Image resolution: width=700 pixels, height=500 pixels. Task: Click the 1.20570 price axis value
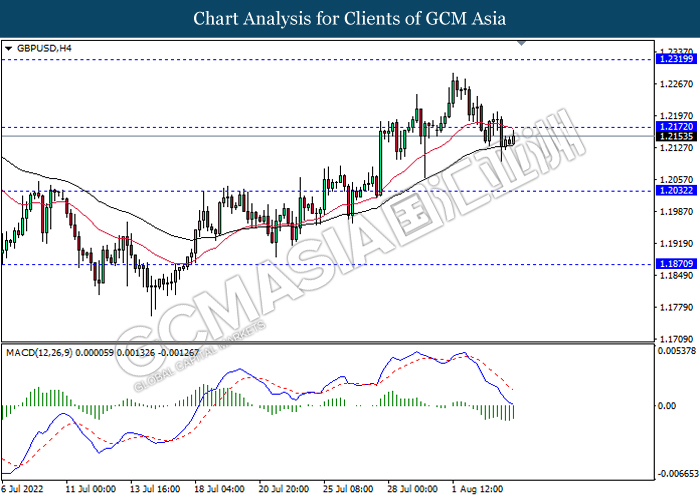coord(677,180)
